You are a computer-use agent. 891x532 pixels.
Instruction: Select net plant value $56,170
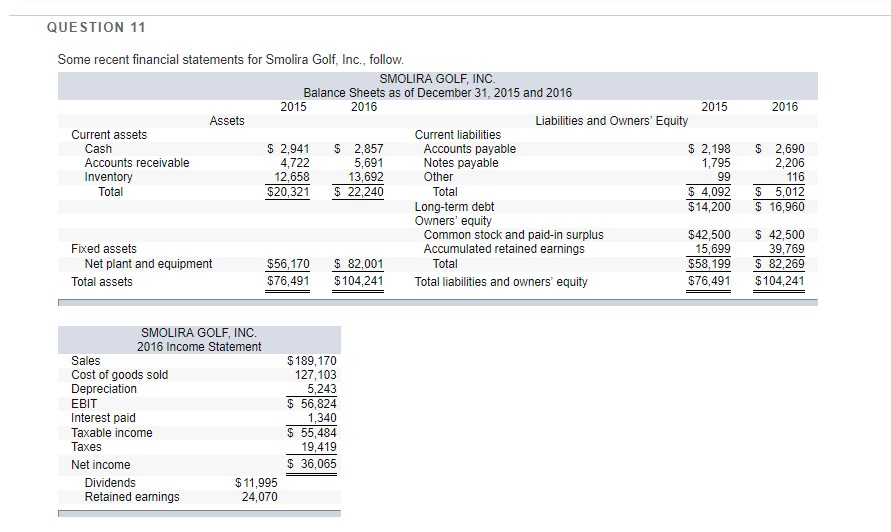[x=289, y=264]
